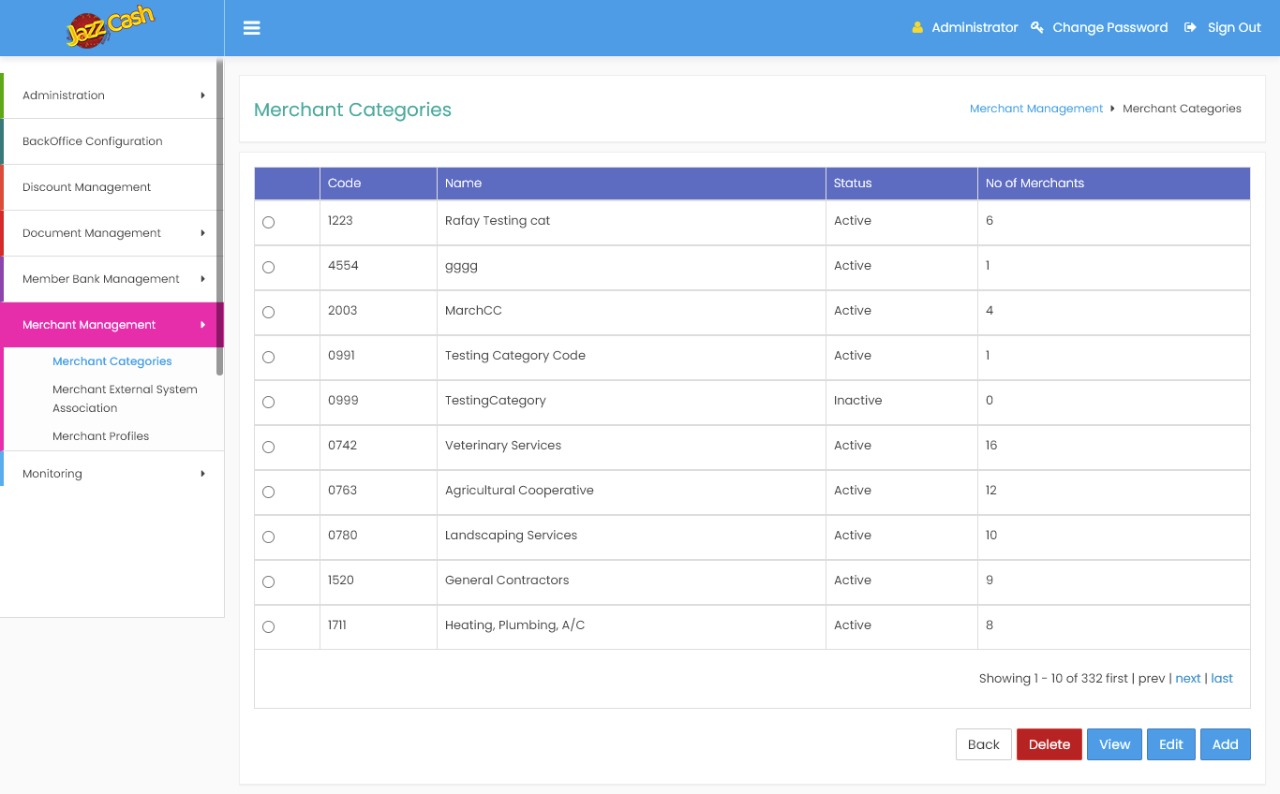
Task: Click the JazzCash logo
Action: [110, 27]
